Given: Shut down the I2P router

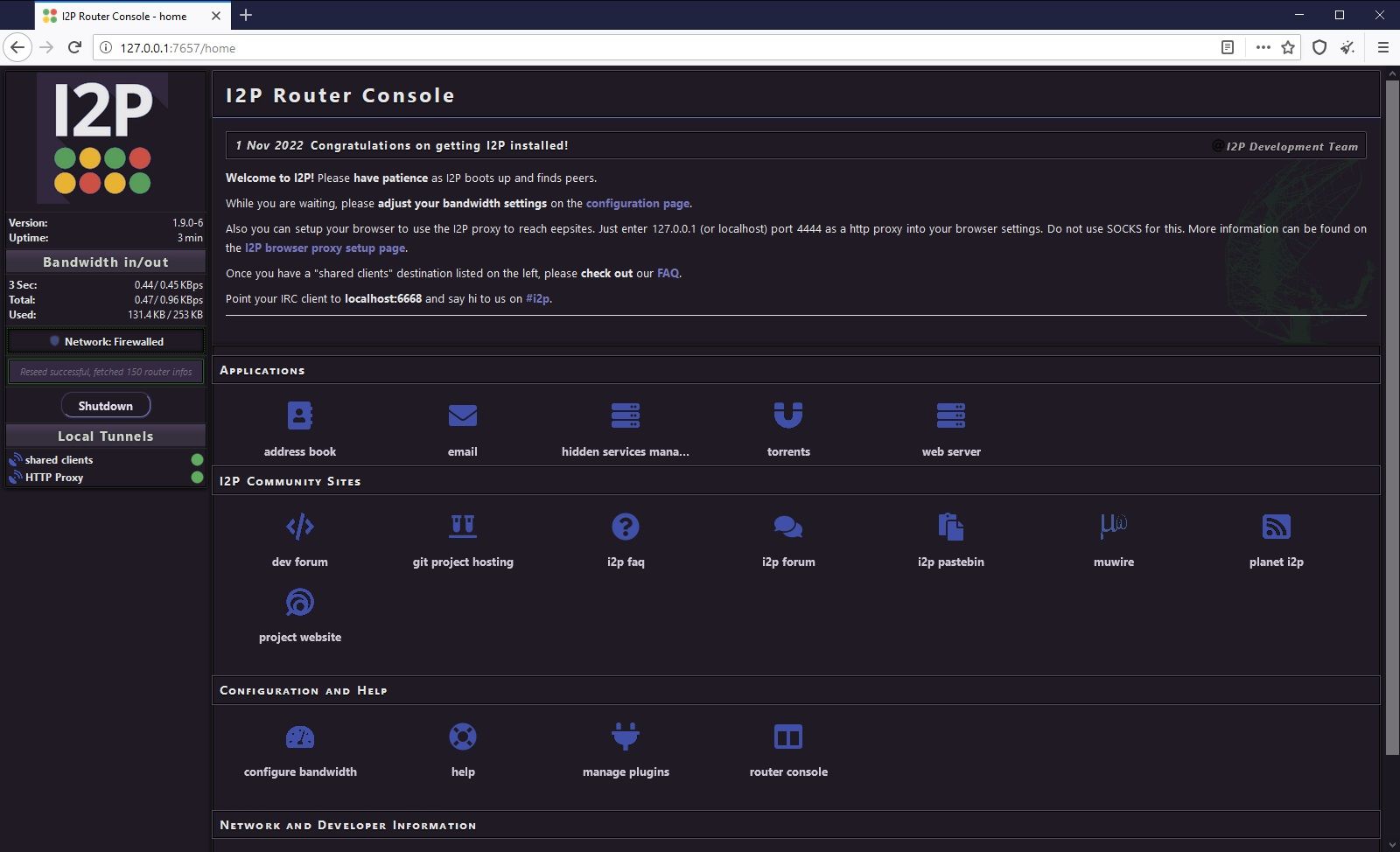Looking at the screenshot, I should (x=106, y=406).
